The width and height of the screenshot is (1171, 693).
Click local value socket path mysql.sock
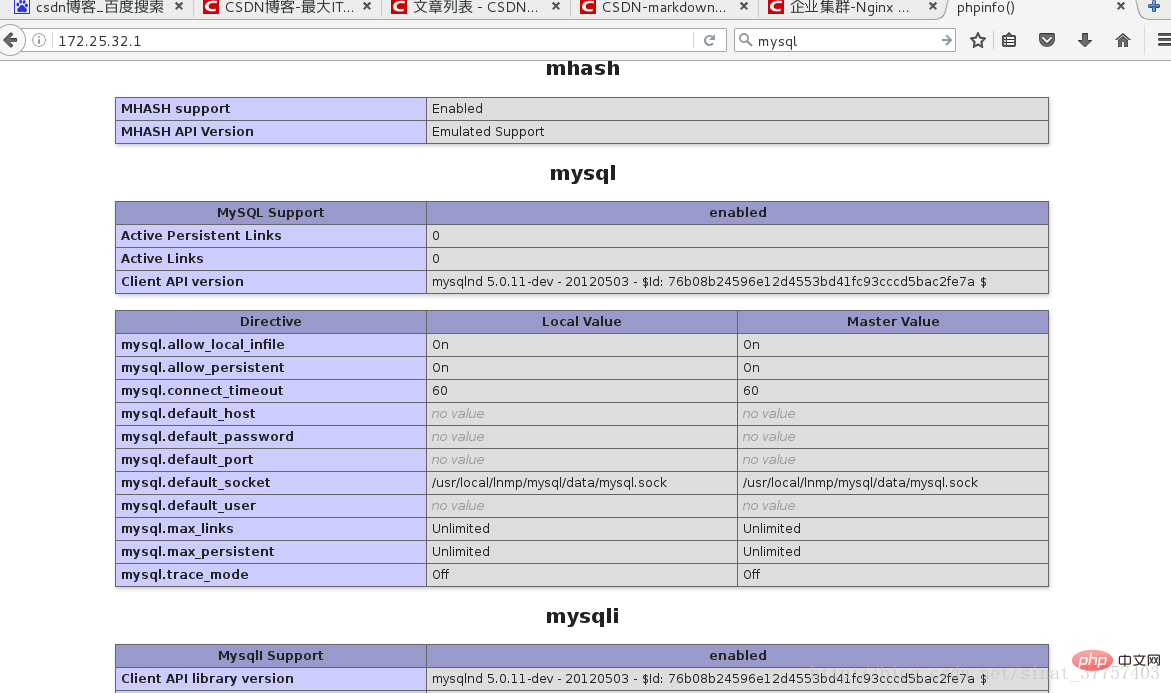pyautogui.click(x=549, y=482)
